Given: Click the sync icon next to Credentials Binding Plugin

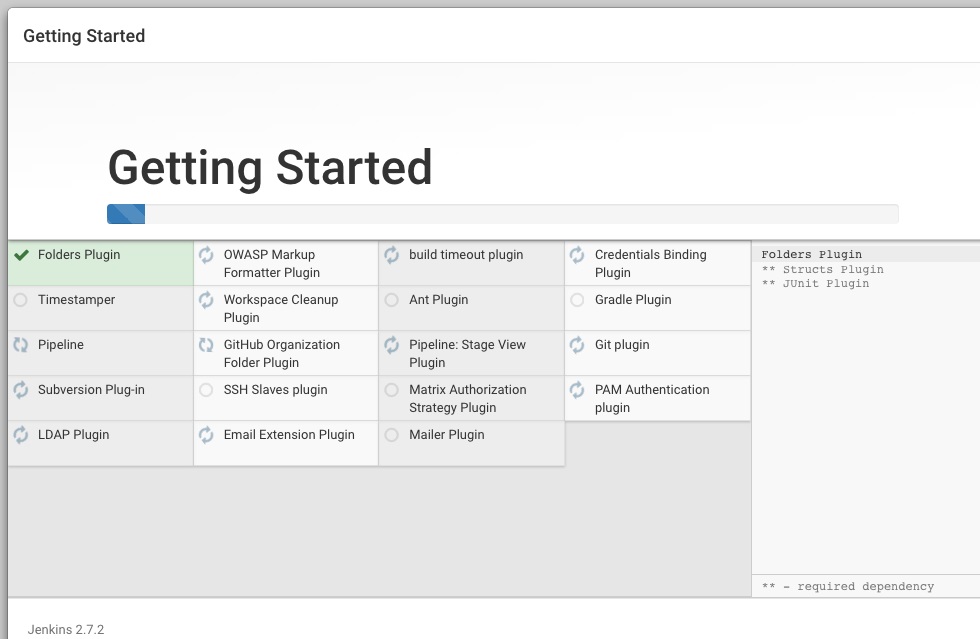Looking at the screenshot, I should [x=578, y=255].
